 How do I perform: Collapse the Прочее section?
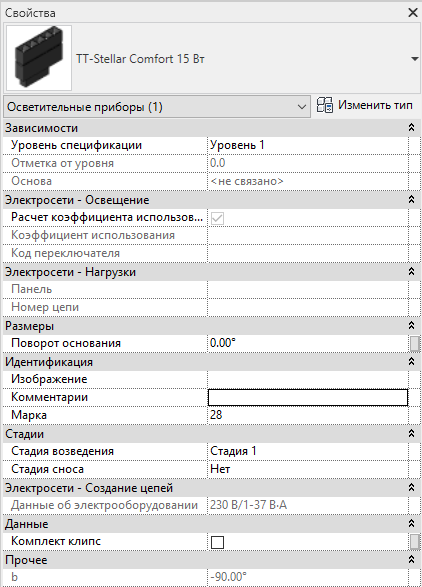tap(411, 559)
